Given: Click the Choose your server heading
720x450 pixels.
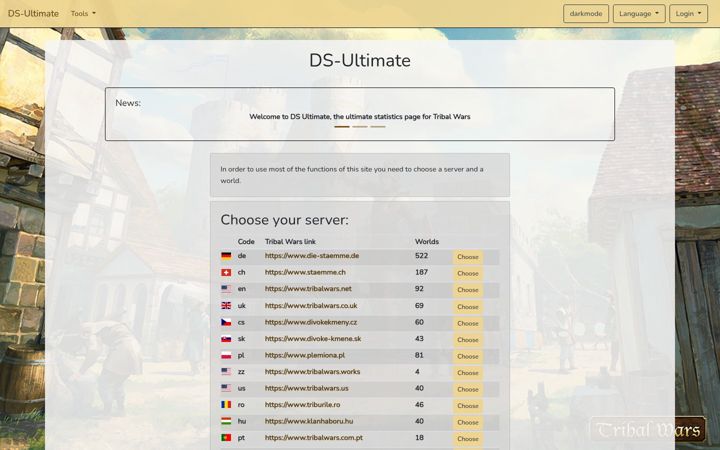Looking at the screenshot, I should [285, 220].
